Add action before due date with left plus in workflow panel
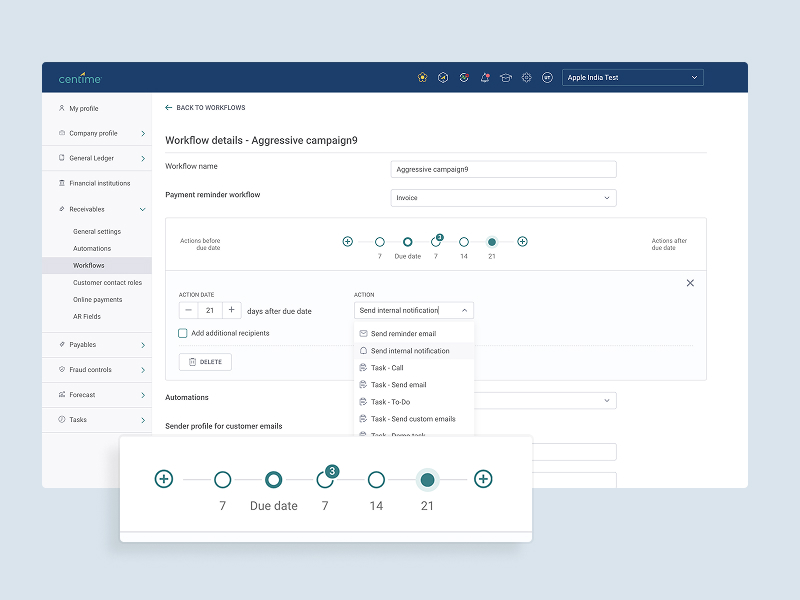800x600 pixels. (347, 241)
